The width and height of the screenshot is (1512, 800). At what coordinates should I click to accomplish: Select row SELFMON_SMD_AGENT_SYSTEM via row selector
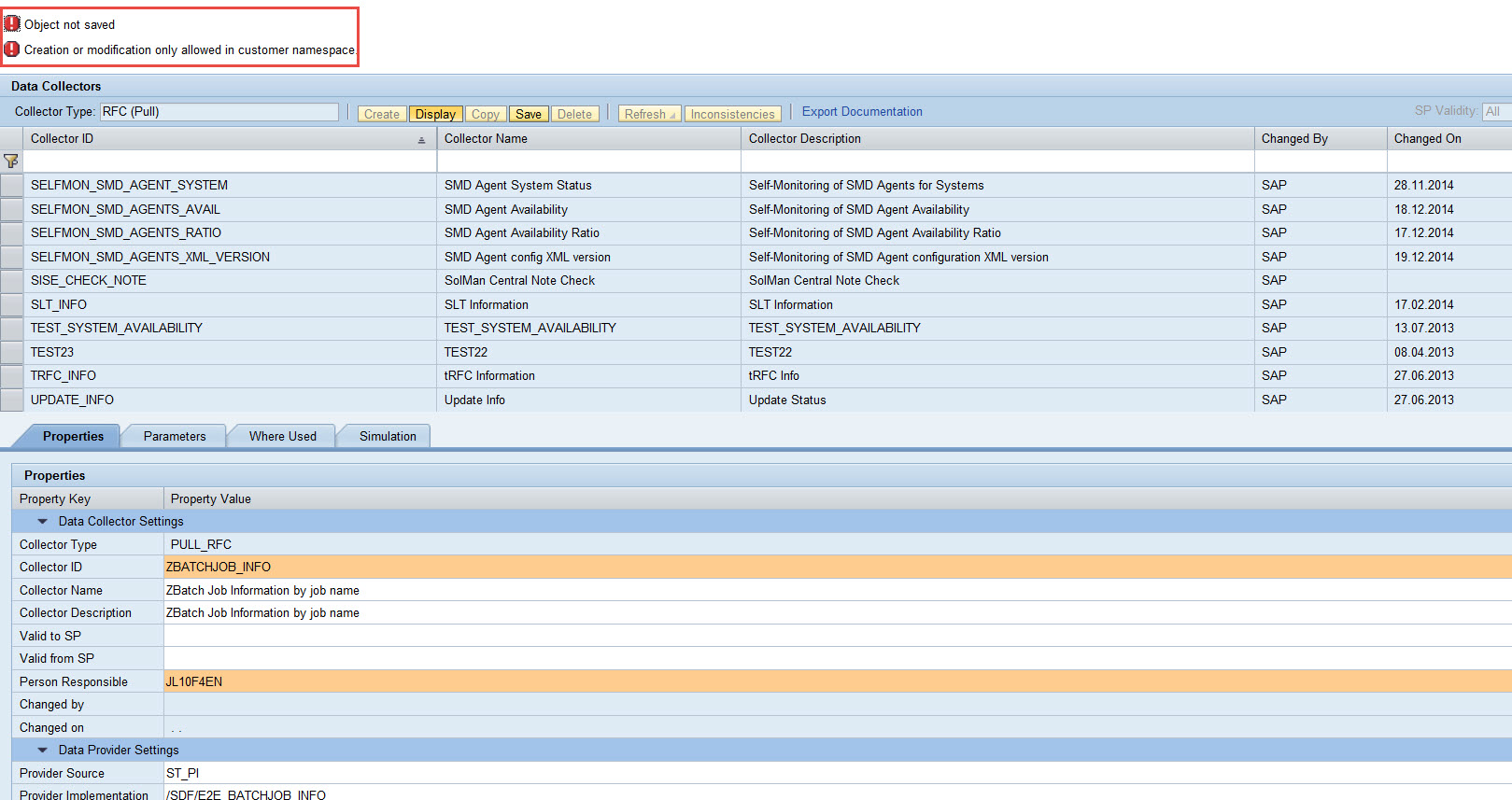(x=11, y=185)
